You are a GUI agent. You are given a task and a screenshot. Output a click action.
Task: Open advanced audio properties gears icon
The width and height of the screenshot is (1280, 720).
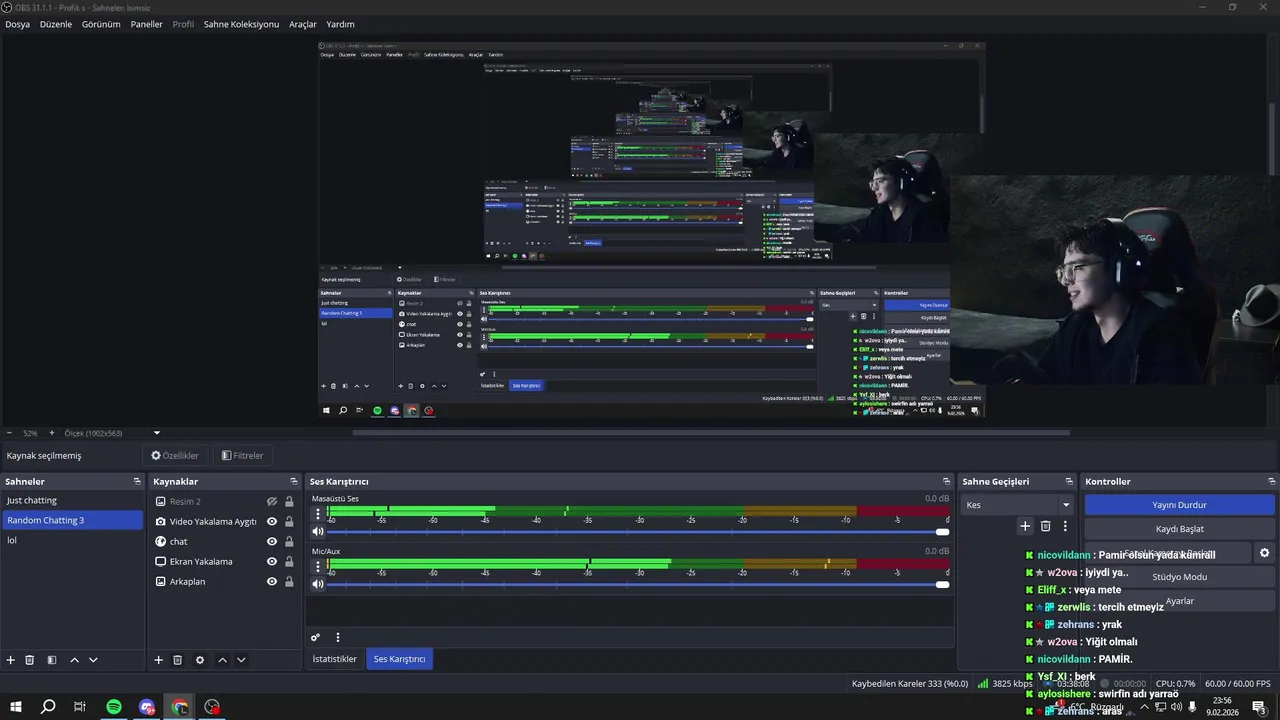tap(316, 637)
